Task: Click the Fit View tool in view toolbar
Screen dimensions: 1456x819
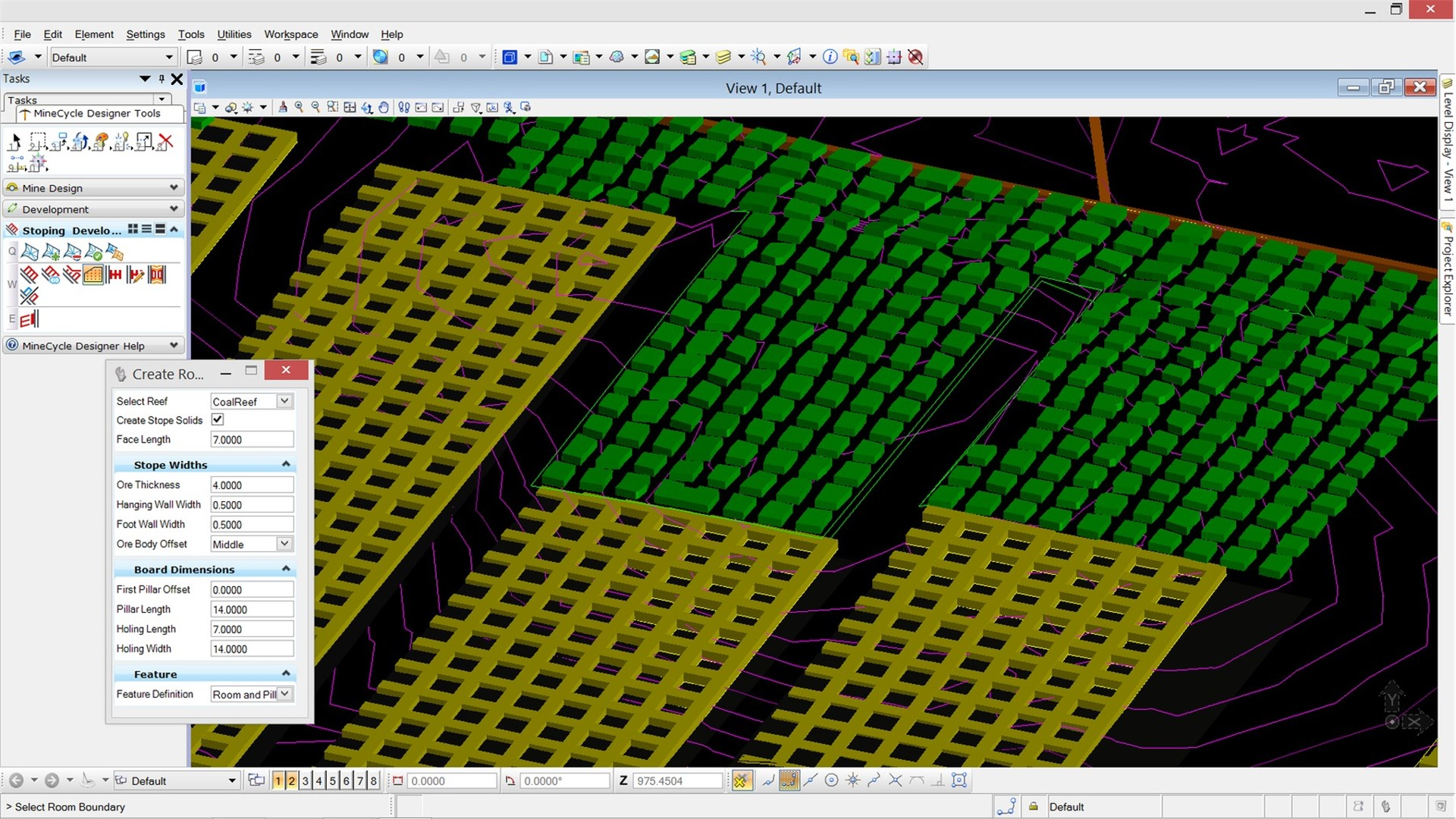Action: (350, 108)
